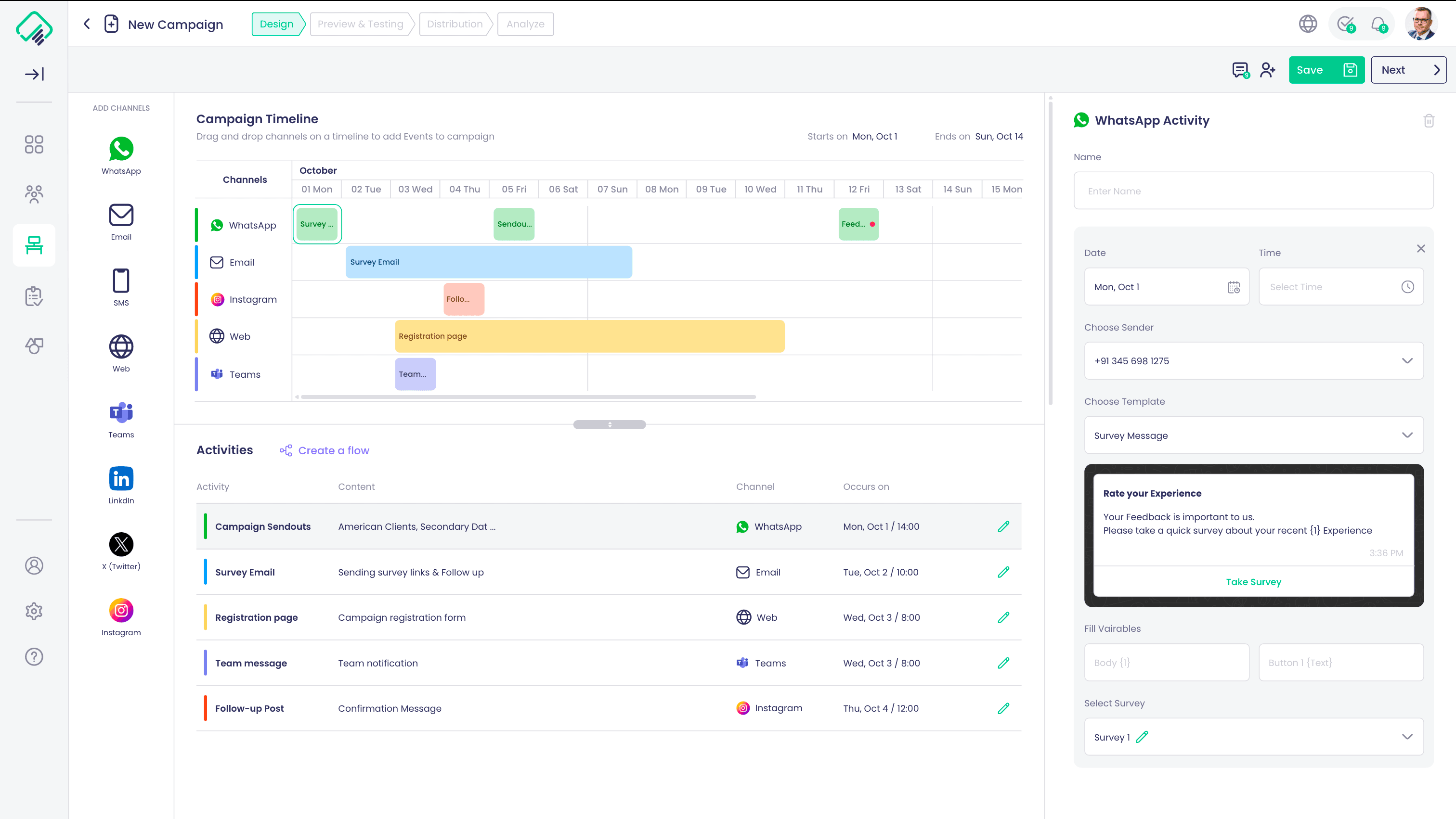This screenshot has width=1456, height=819.
Task: Click the add collaborator person icon
Action: (x=1267, y=70)
